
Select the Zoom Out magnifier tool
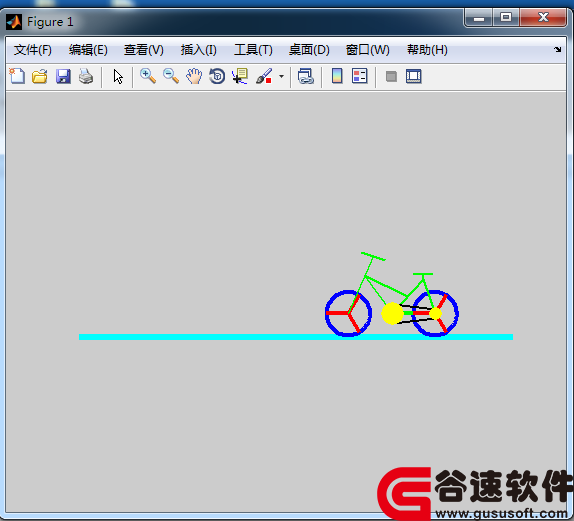(171, 77)
